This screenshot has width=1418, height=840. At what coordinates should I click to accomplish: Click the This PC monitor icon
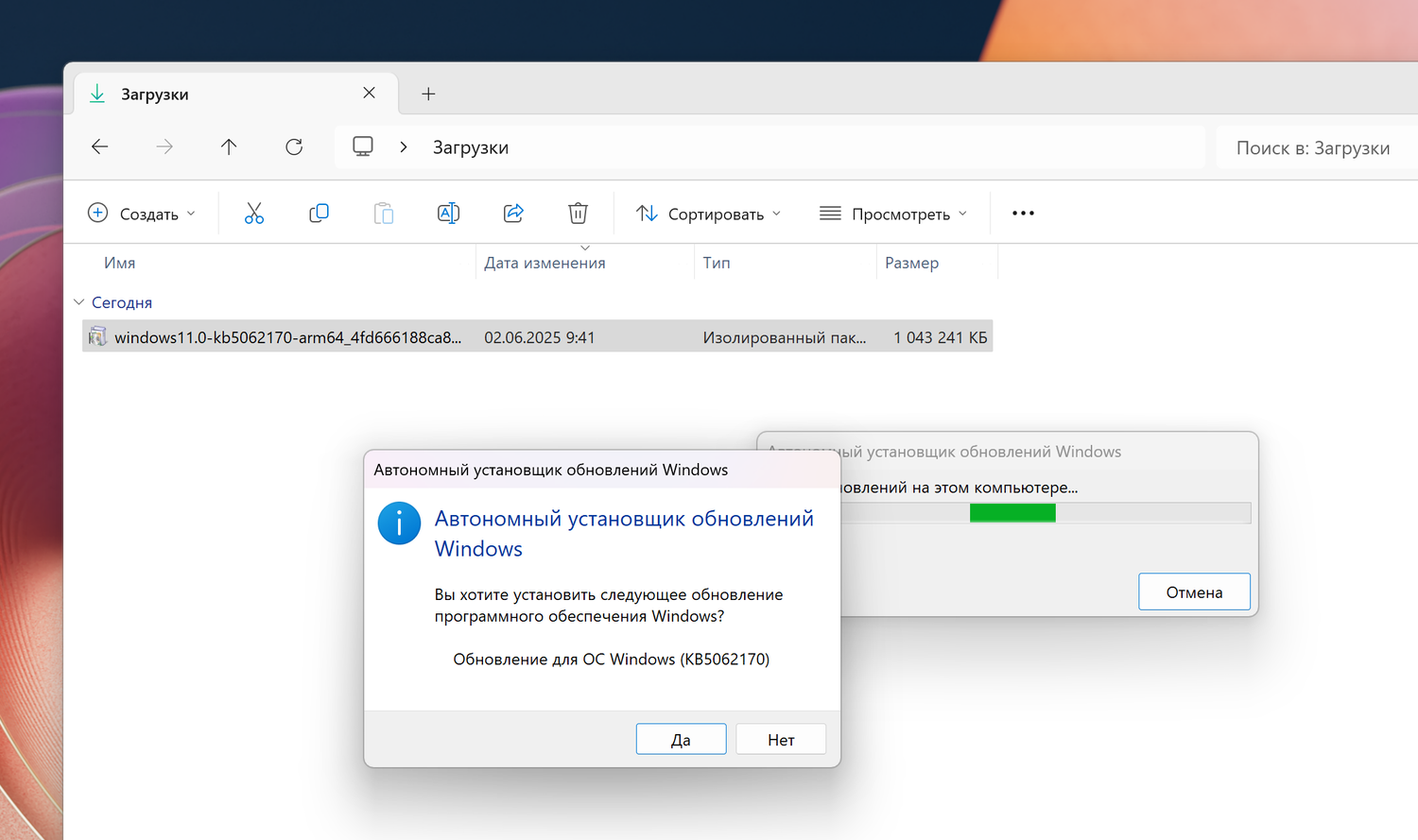[x=363, y=146]
